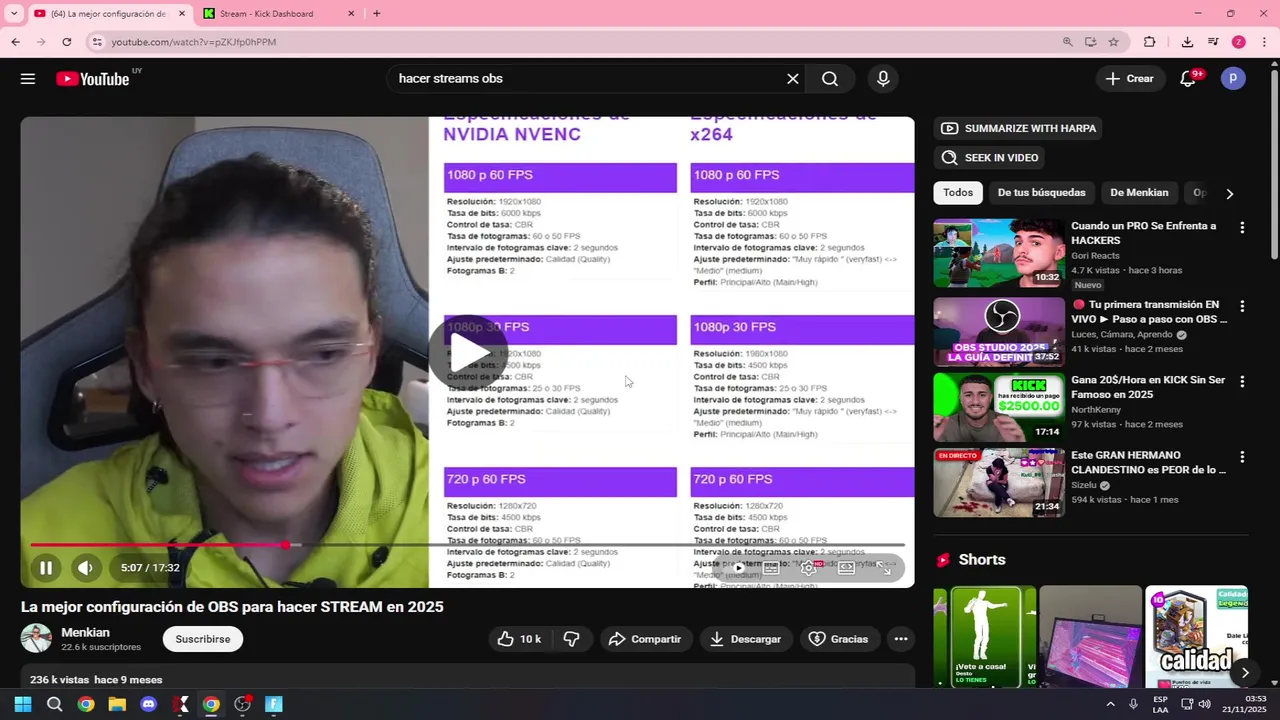Screen dimensions: 1280x720
Task: Run search with the magnifier button
Action: point(830,79)
